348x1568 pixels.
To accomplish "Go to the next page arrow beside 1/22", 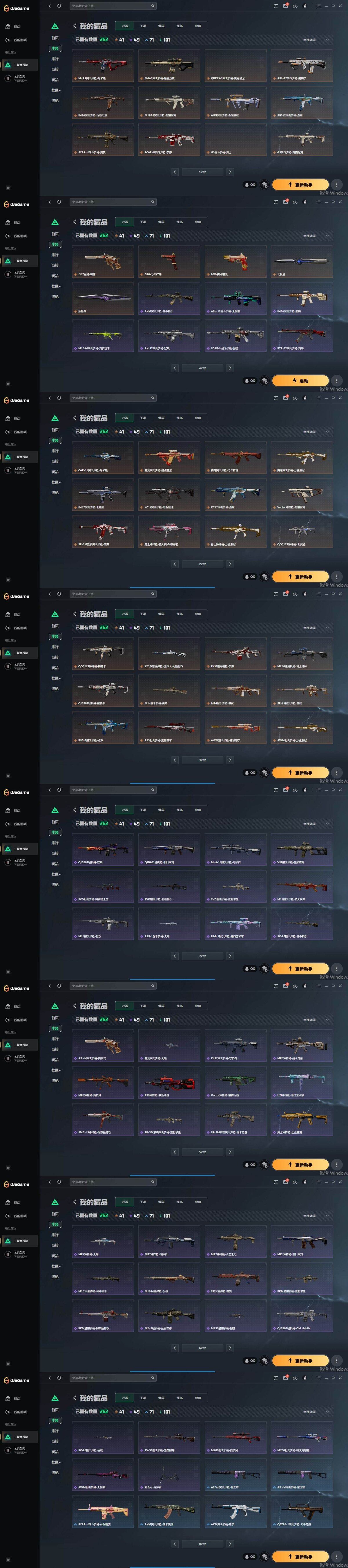I will (230, 172).
